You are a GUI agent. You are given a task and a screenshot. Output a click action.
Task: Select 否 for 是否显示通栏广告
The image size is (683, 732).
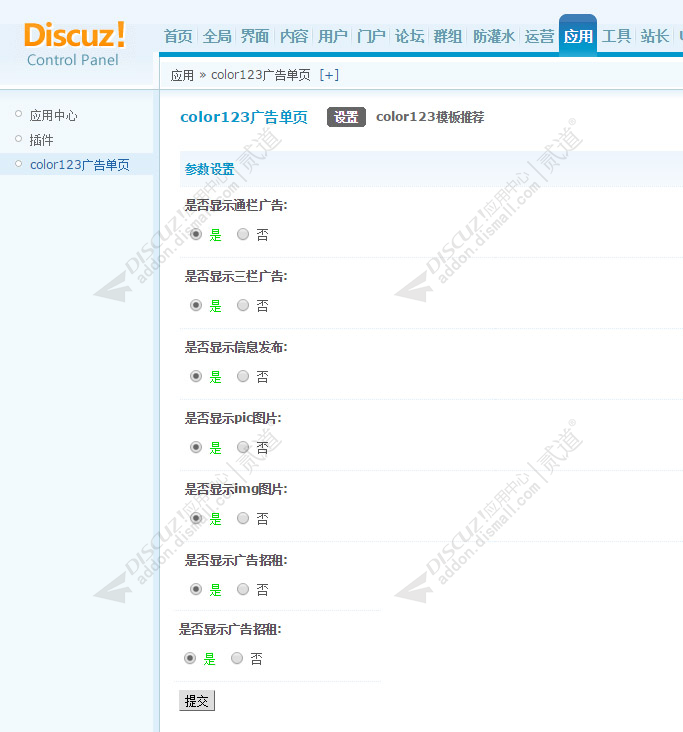[243, 234]
